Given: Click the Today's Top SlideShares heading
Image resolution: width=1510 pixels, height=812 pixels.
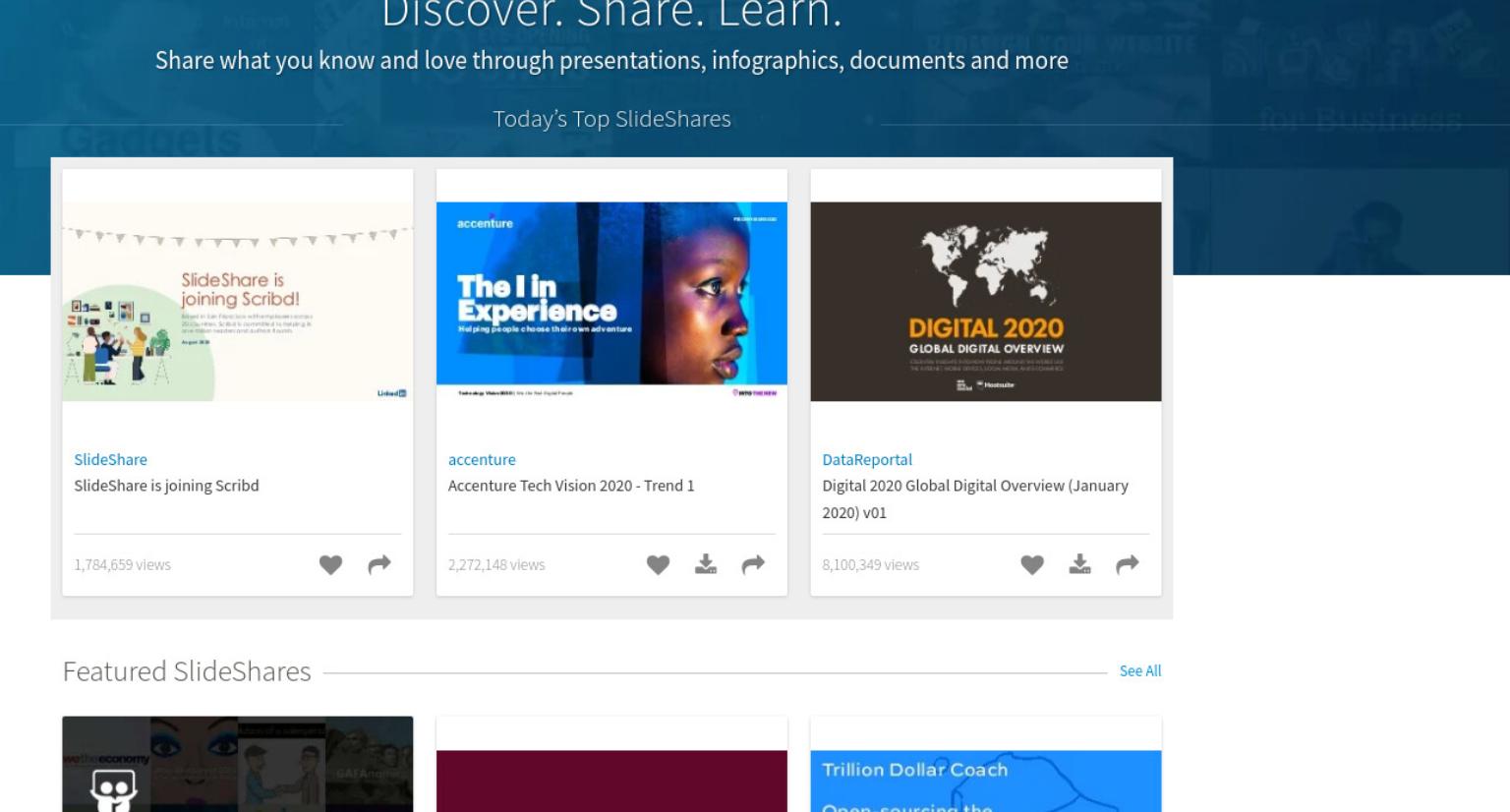Looking at the screenshot, I should (611, 119).
